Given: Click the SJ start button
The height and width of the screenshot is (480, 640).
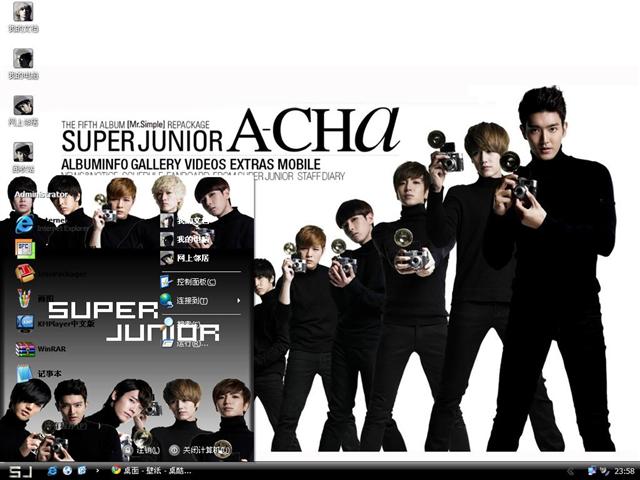Looking at the screenshot, I should click(x=21, y=471).
